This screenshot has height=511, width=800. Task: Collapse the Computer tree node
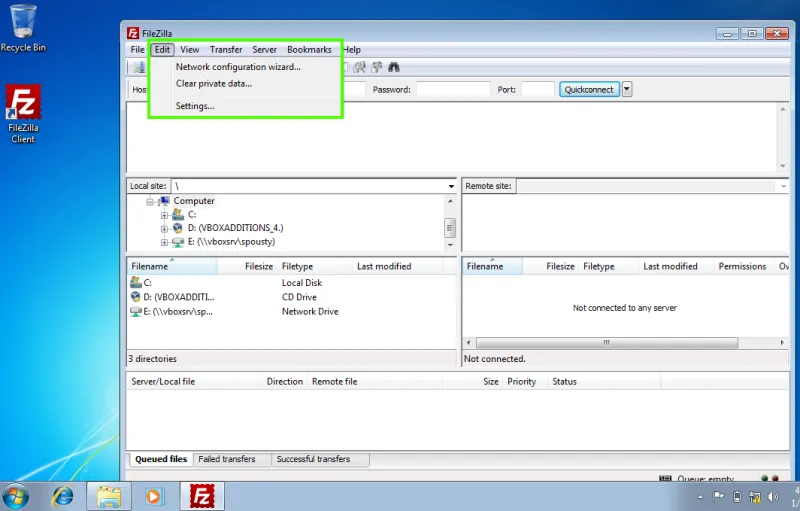click(x=150, y=201)
